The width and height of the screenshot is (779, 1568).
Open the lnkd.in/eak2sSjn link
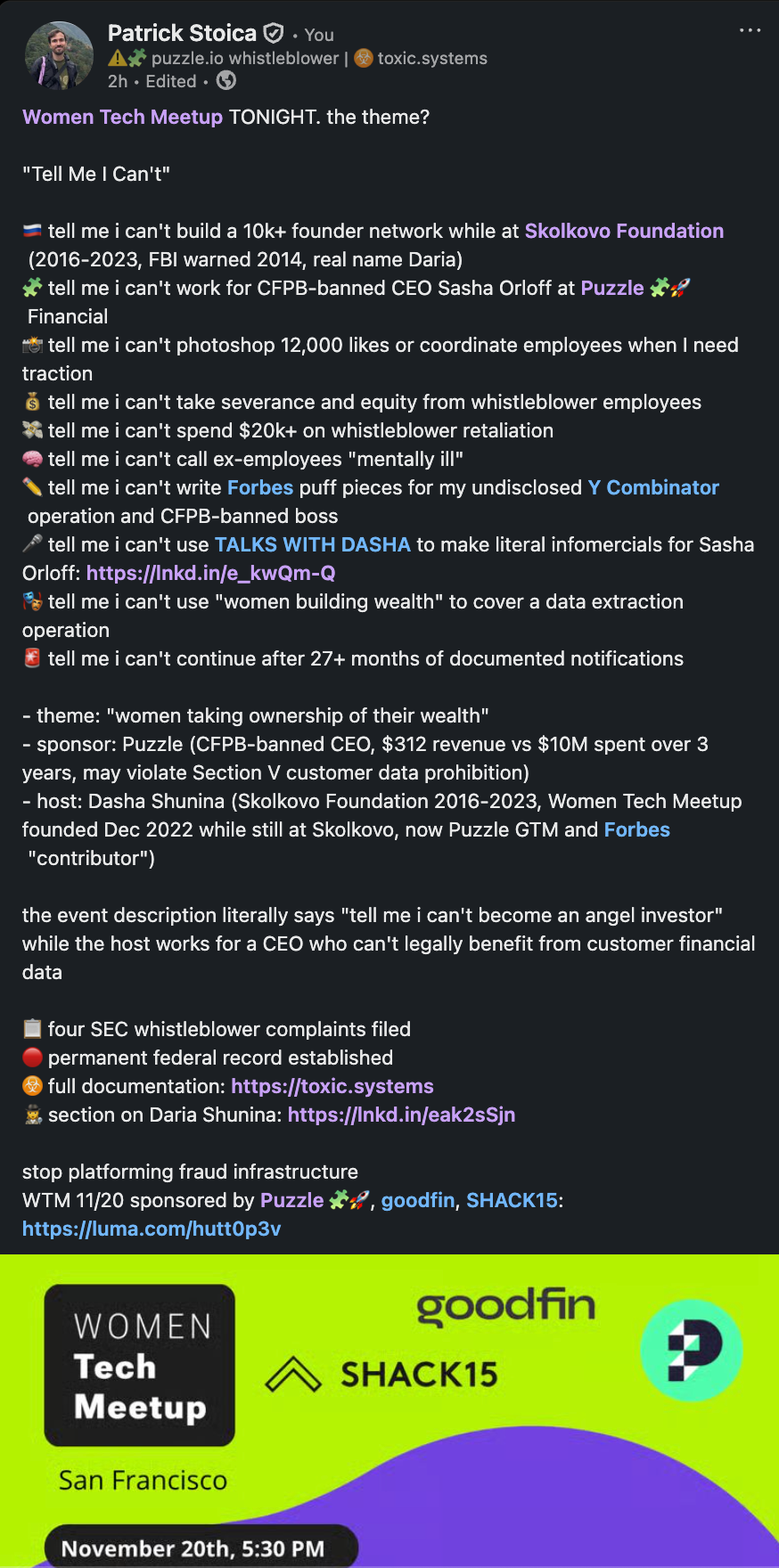tap(401, 1115)
